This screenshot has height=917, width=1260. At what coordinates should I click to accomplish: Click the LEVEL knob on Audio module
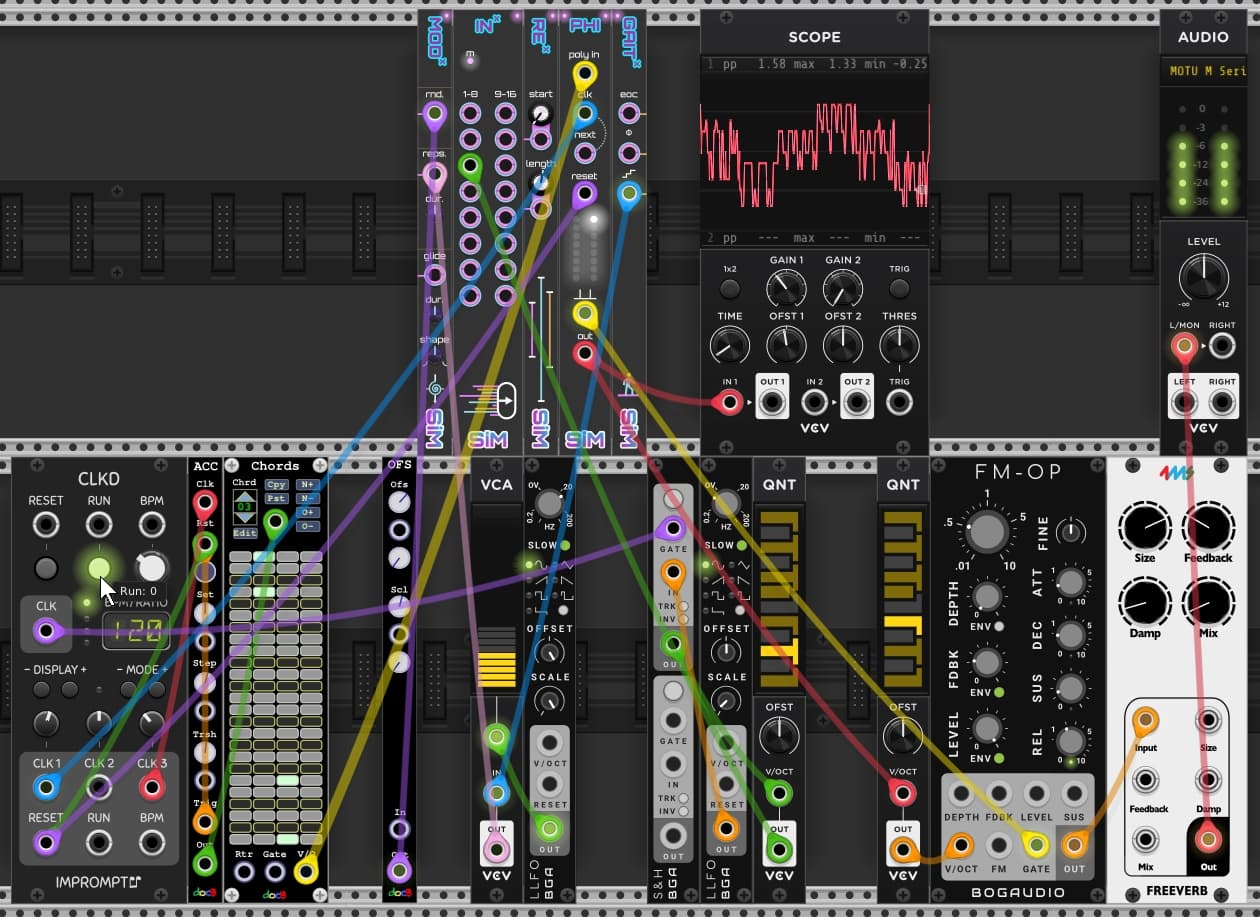pyautogui.click(x=1203, y=279)
